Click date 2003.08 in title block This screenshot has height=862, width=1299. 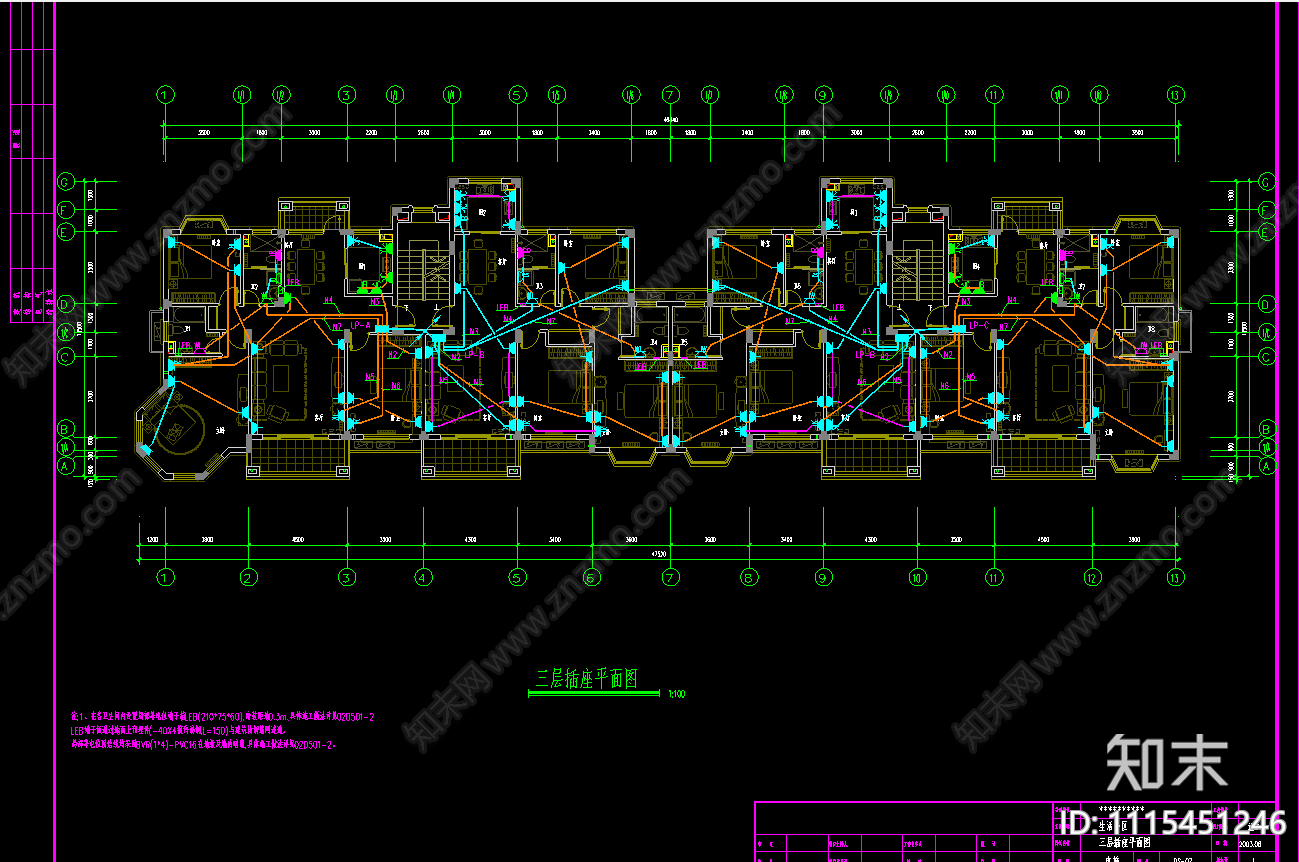[x=1249, y=843]
